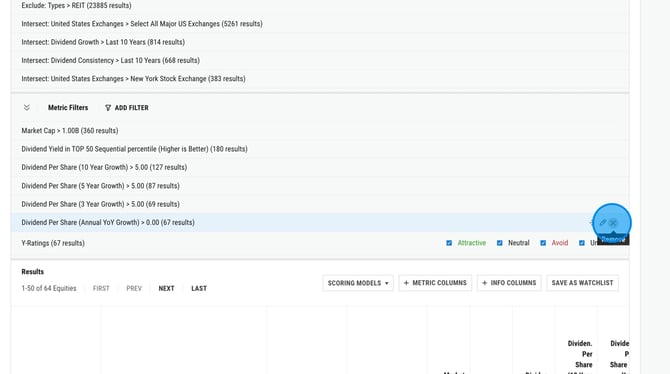Select Dividend Per Share 5 Year Growth filter

point(320,186)
